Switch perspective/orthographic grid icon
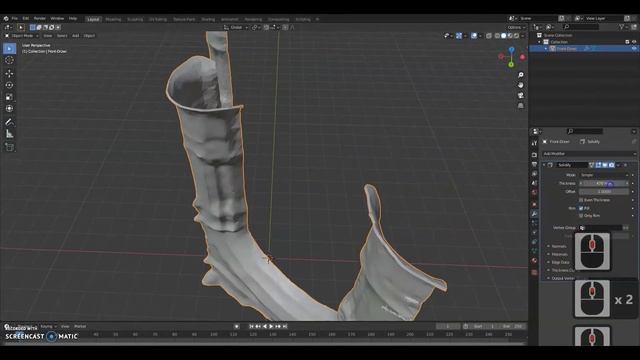The width and height of the screenshot is (640, 360). click(521, 106)
